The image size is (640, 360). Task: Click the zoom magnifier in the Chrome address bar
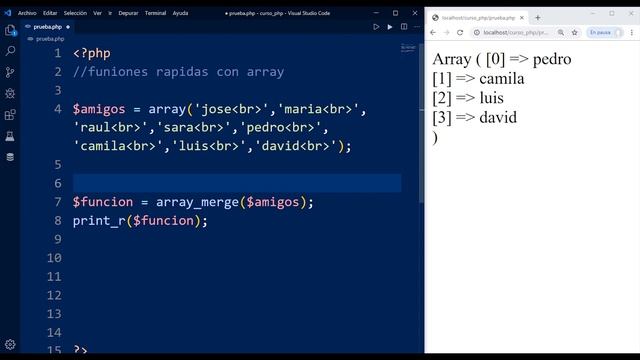(x=561, y=32)
